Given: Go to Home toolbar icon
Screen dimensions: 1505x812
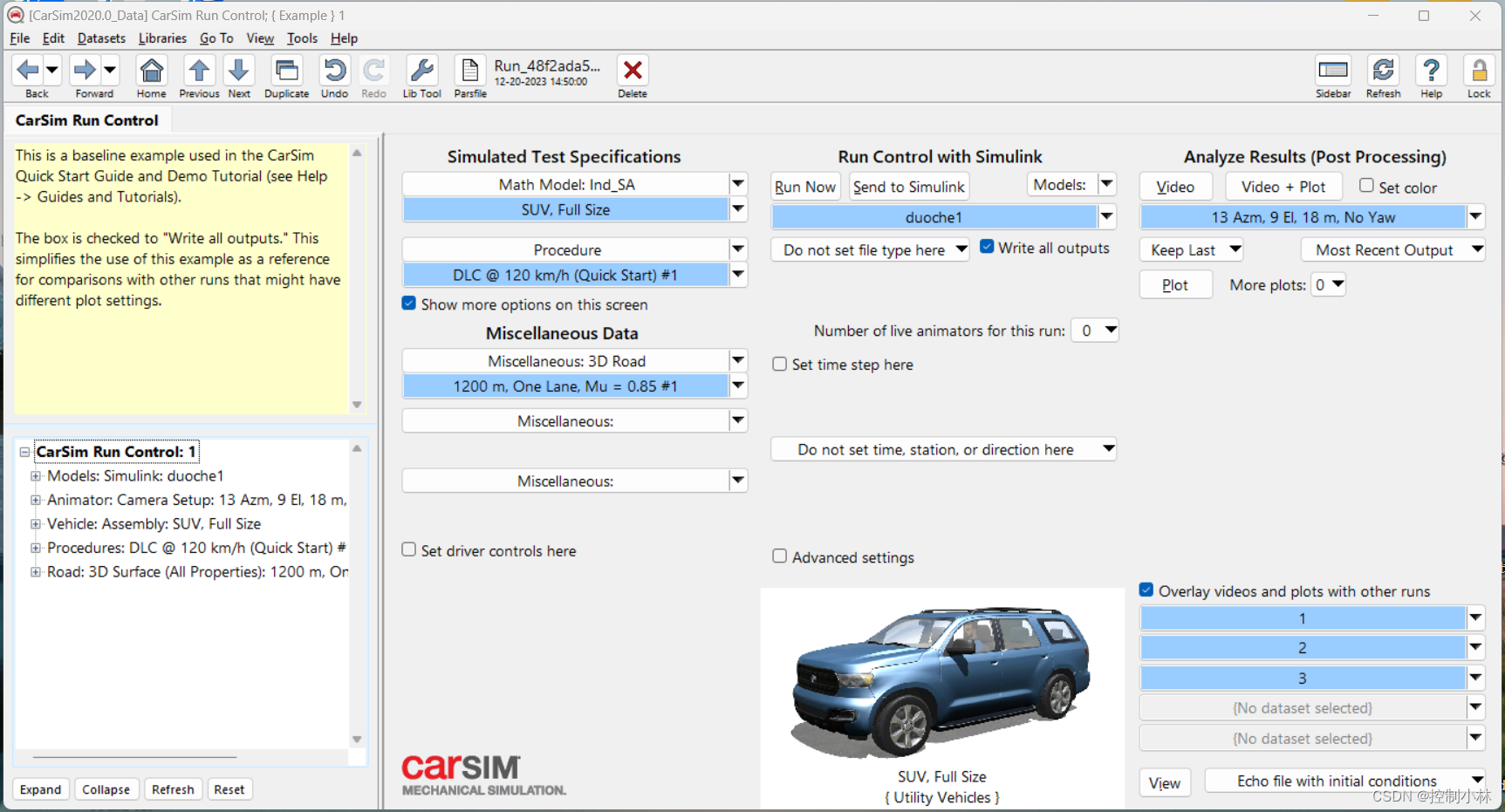Looking at the screenshot, I should click(x=152, y=71).
